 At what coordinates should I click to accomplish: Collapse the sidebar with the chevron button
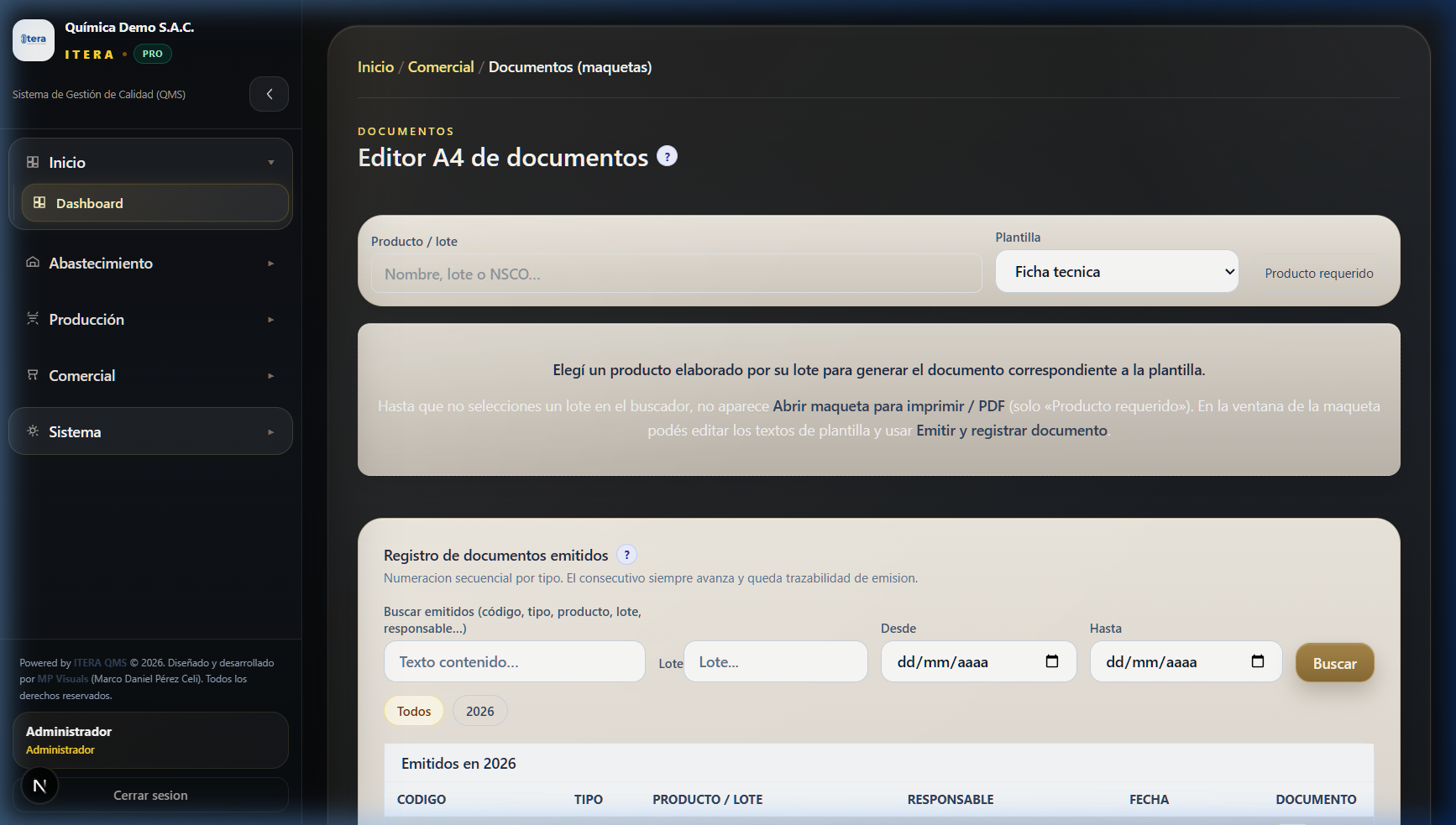tap(269, 94)
